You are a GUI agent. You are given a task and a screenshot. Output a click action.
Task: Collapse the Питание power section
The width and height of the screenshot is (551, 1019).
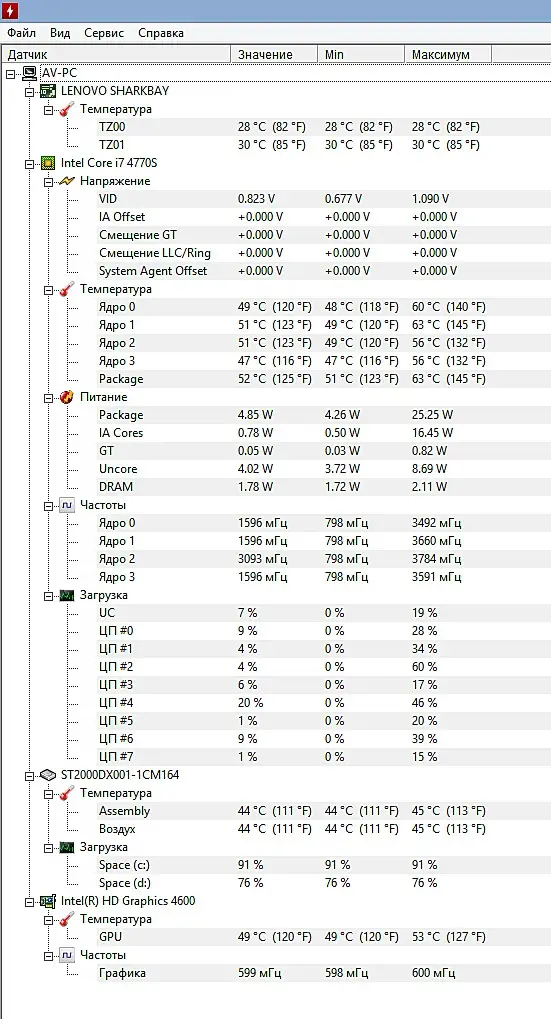tap(48, 398)
